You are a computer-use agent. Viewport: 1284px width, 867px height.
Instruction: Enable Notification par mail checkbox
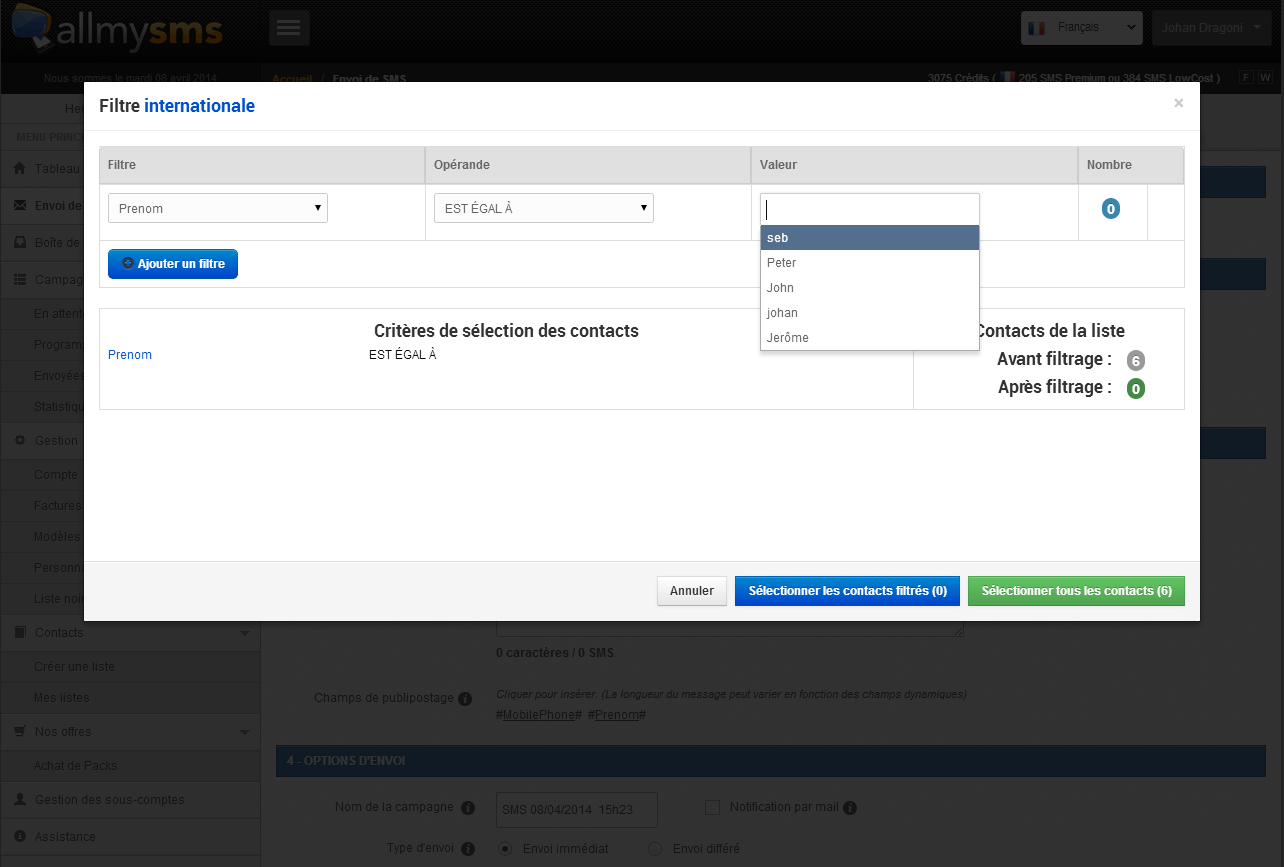tap(712, 807)
